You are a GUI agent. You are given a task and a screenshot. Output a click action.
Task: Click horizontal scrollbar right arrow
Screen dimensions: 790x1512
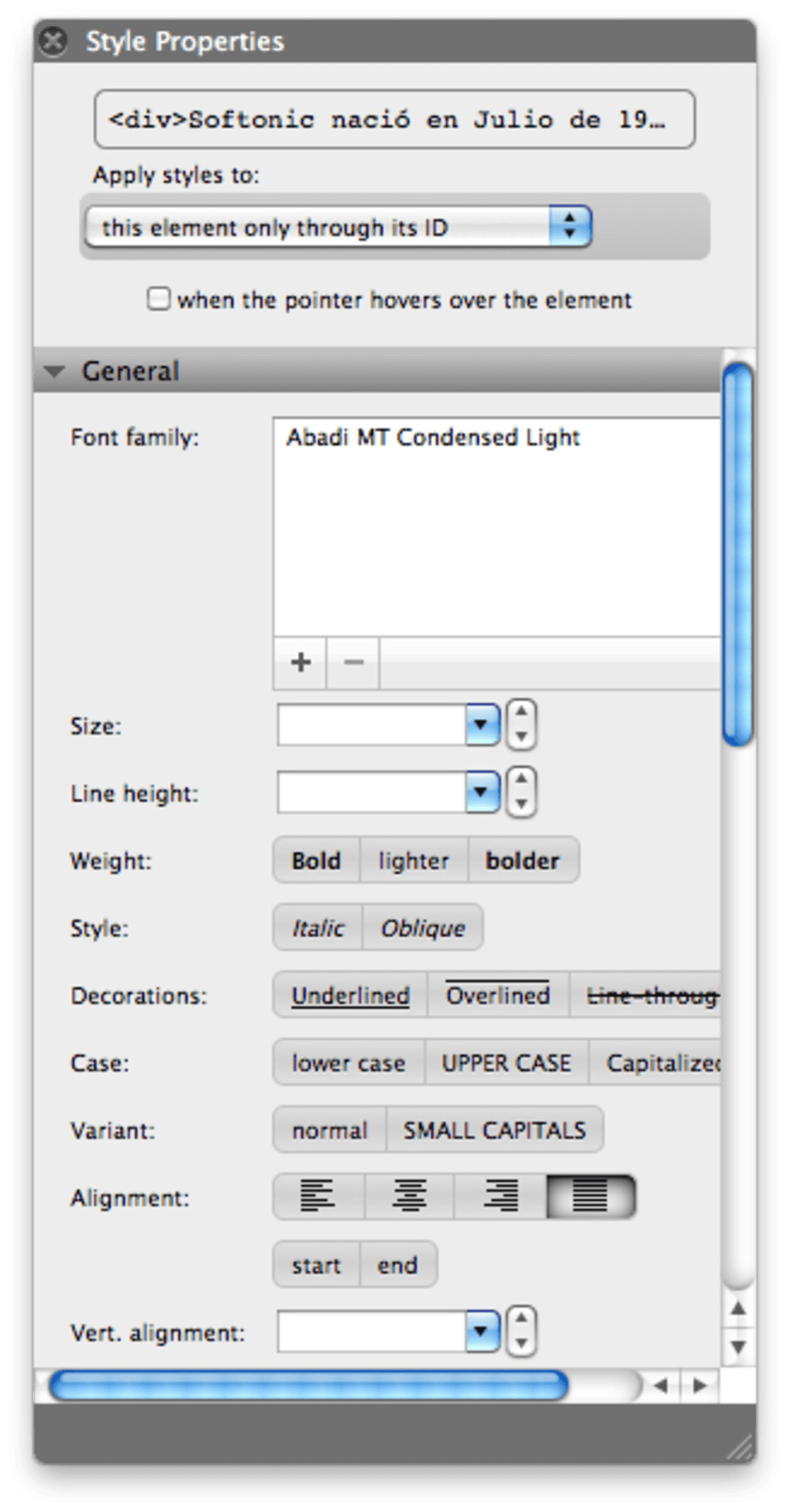coord(700,1385)
